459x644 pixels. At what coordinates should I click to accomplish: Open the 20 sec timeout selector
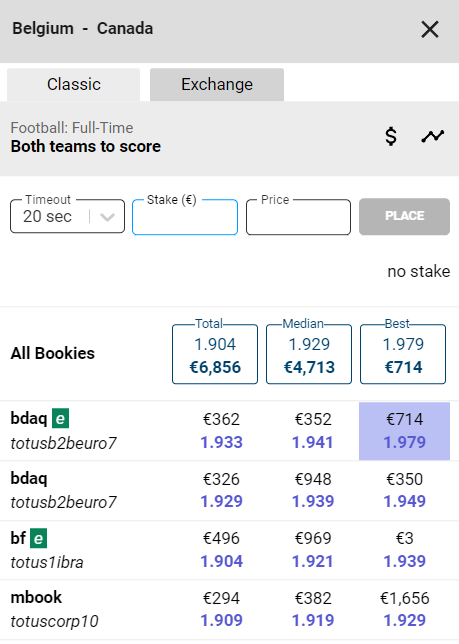click(67, 216)
